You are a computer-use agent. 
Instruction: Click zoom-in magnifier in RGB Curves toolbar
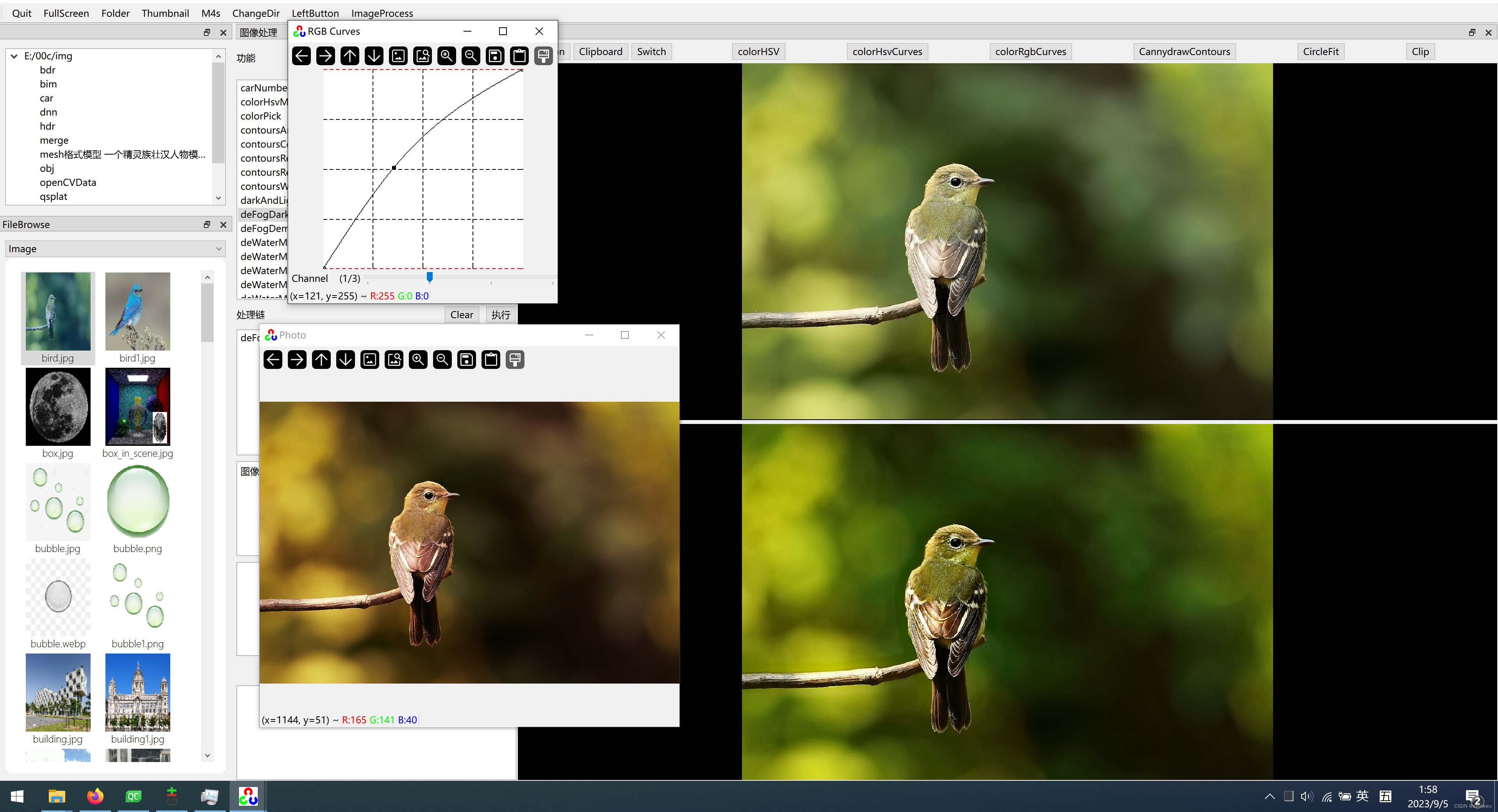coord(446,56)
